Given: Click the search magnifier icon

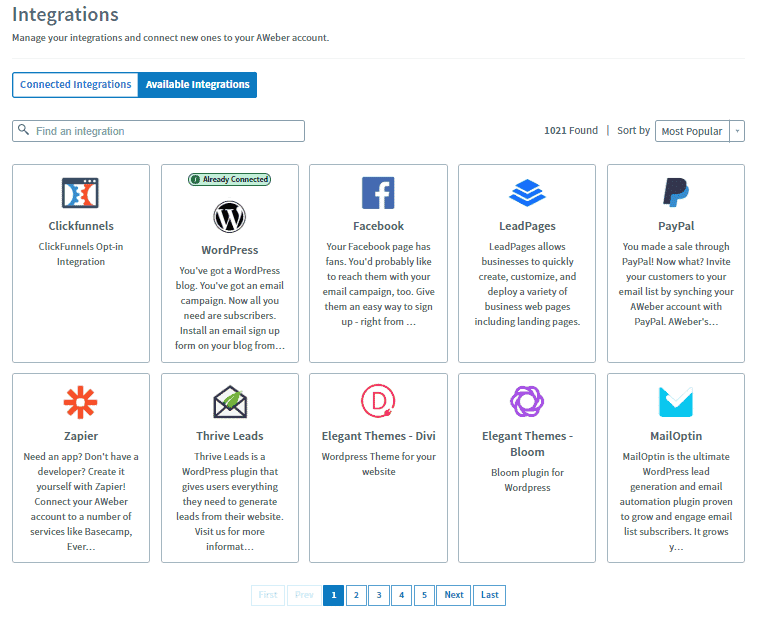Looking at the screenshot, I should coord(23,130).
